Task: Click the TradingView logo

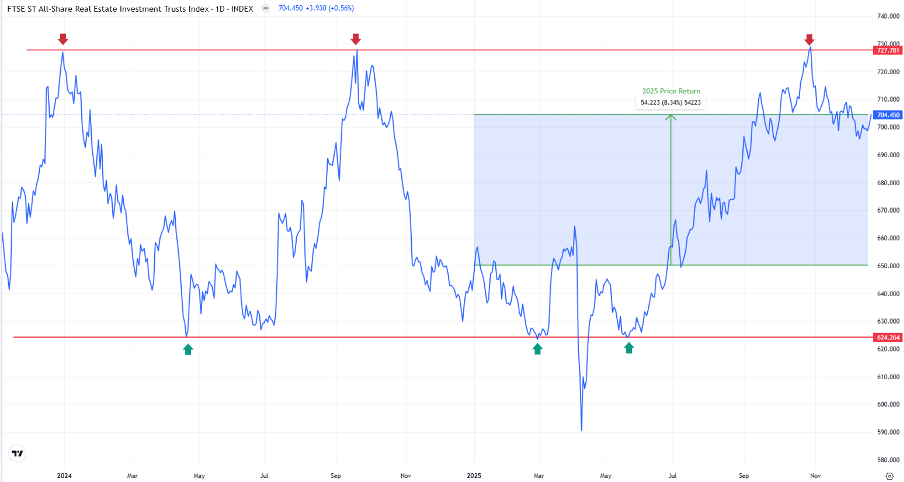Action: click(x=18, y=453)
